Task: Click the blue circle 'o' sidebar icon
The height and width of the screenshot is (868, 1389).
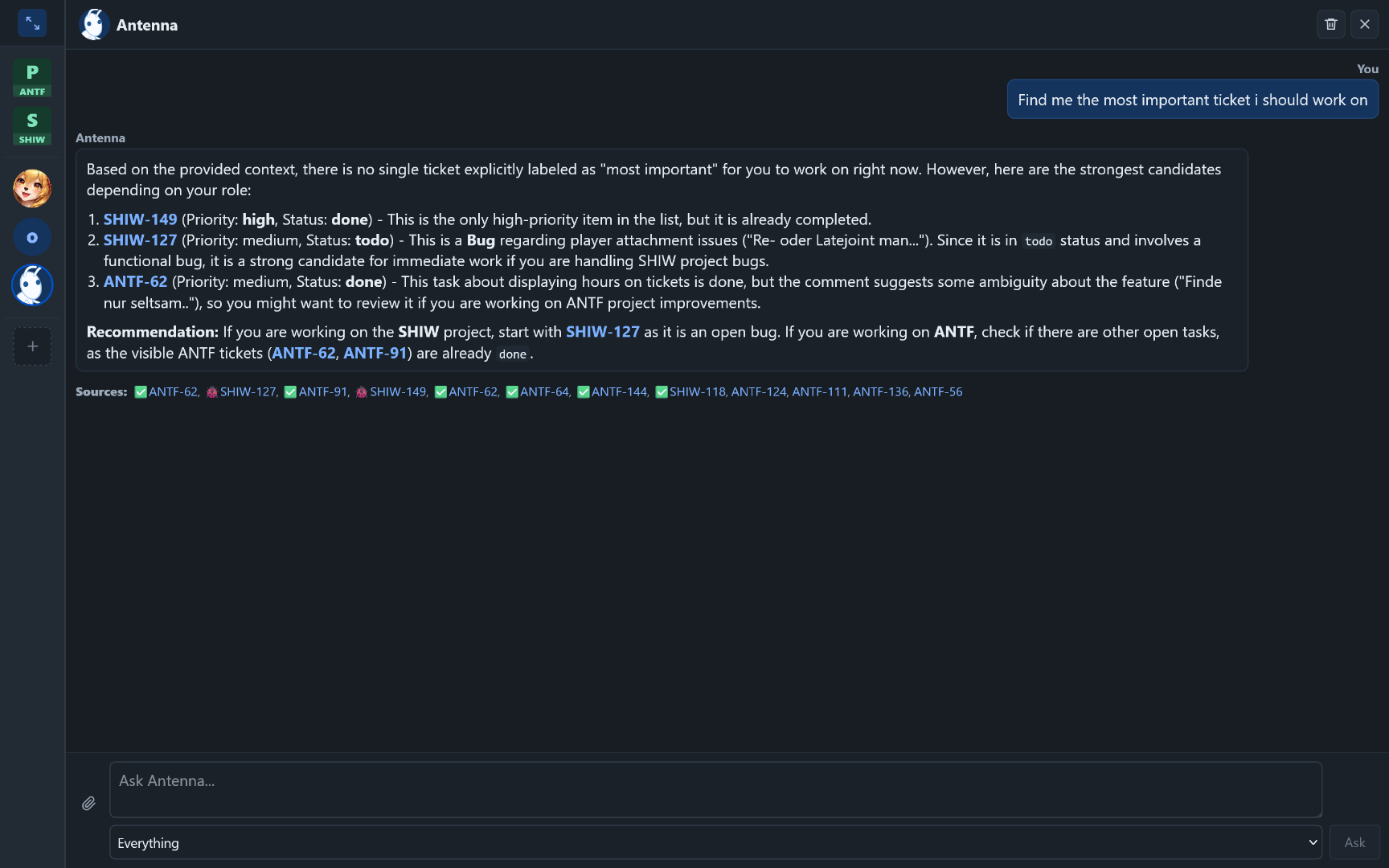Action: pyautogui.click(x=32, y=237)
